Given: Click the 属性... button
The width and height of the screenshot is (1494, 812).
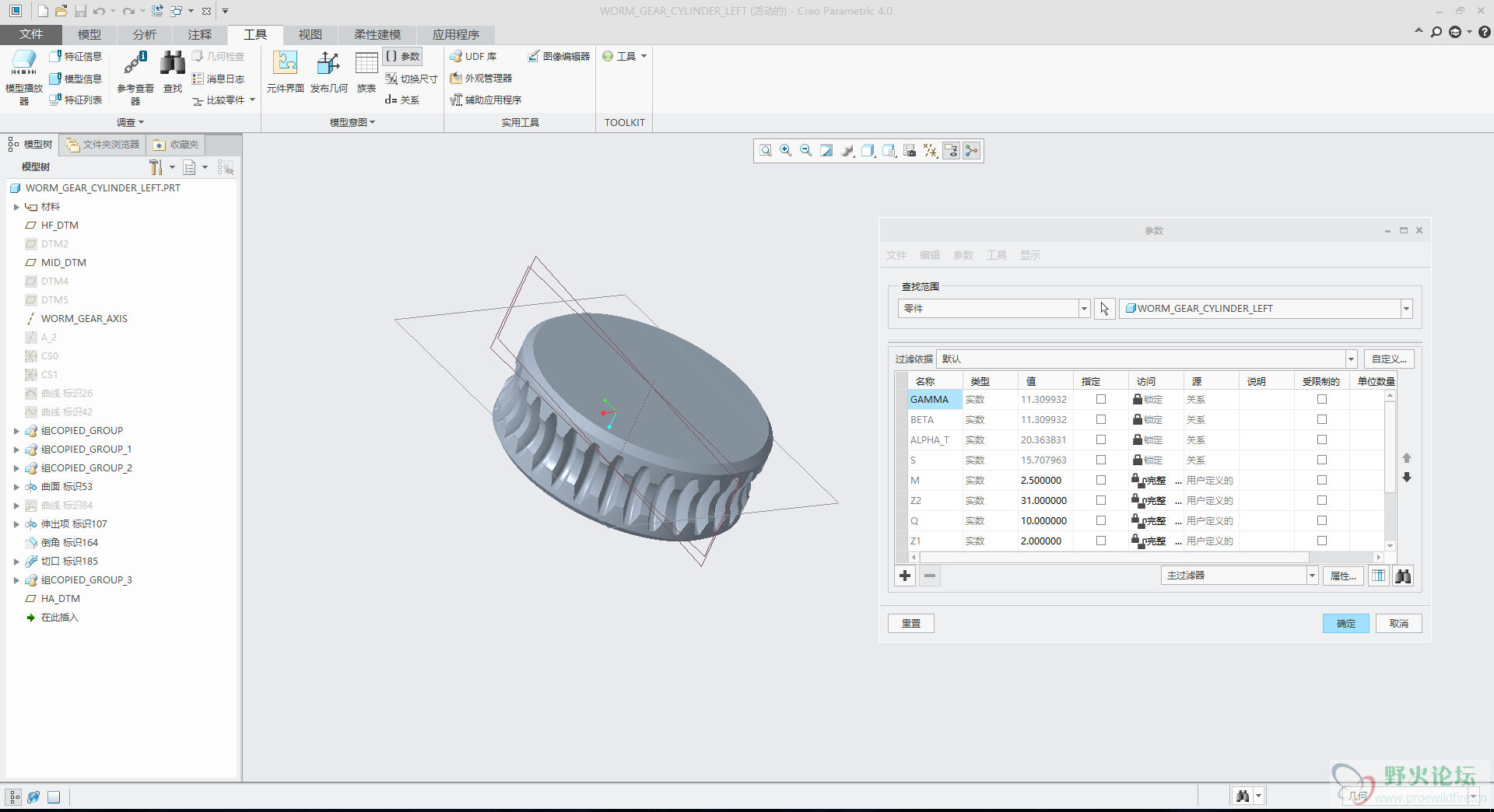Looking at the screenshot, I should (1342, 576).
